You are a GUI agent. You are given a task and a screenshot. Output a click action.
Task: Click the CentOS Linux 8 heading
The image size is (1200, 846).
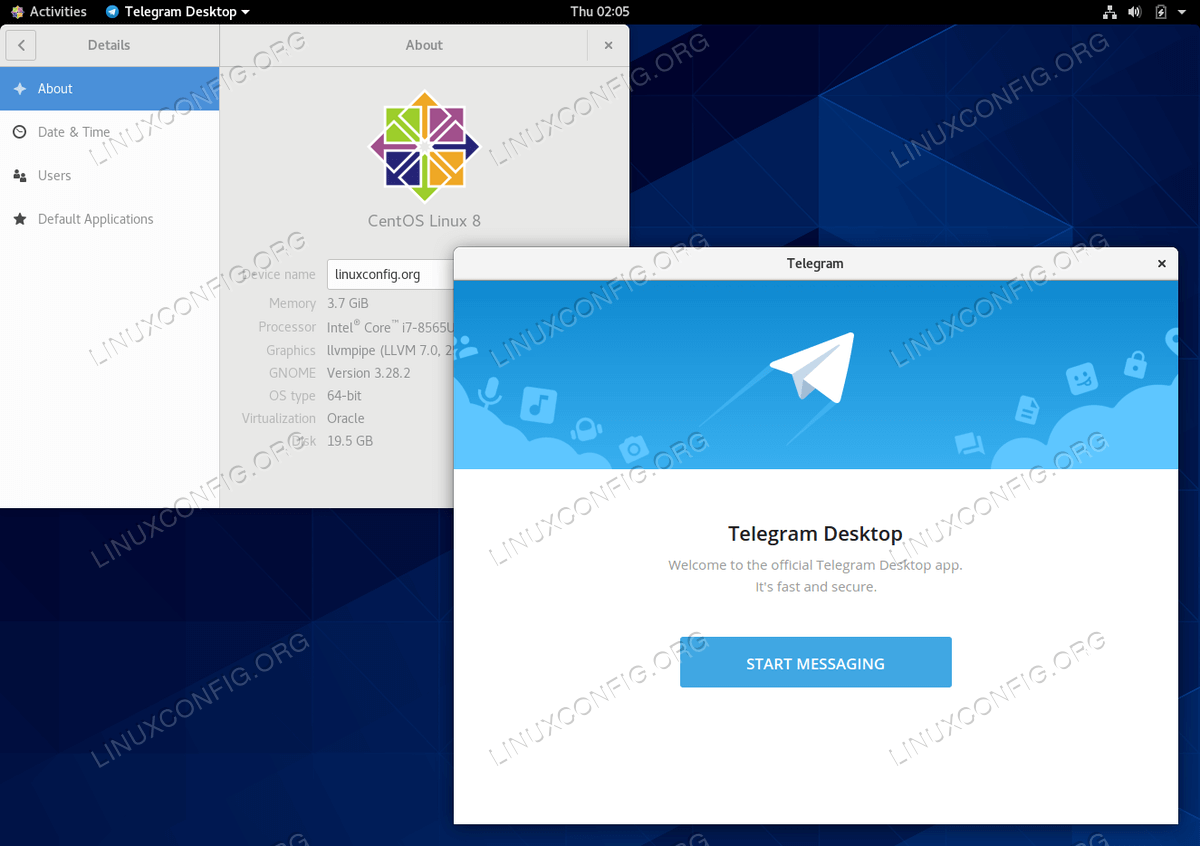(x=424, y=221)
